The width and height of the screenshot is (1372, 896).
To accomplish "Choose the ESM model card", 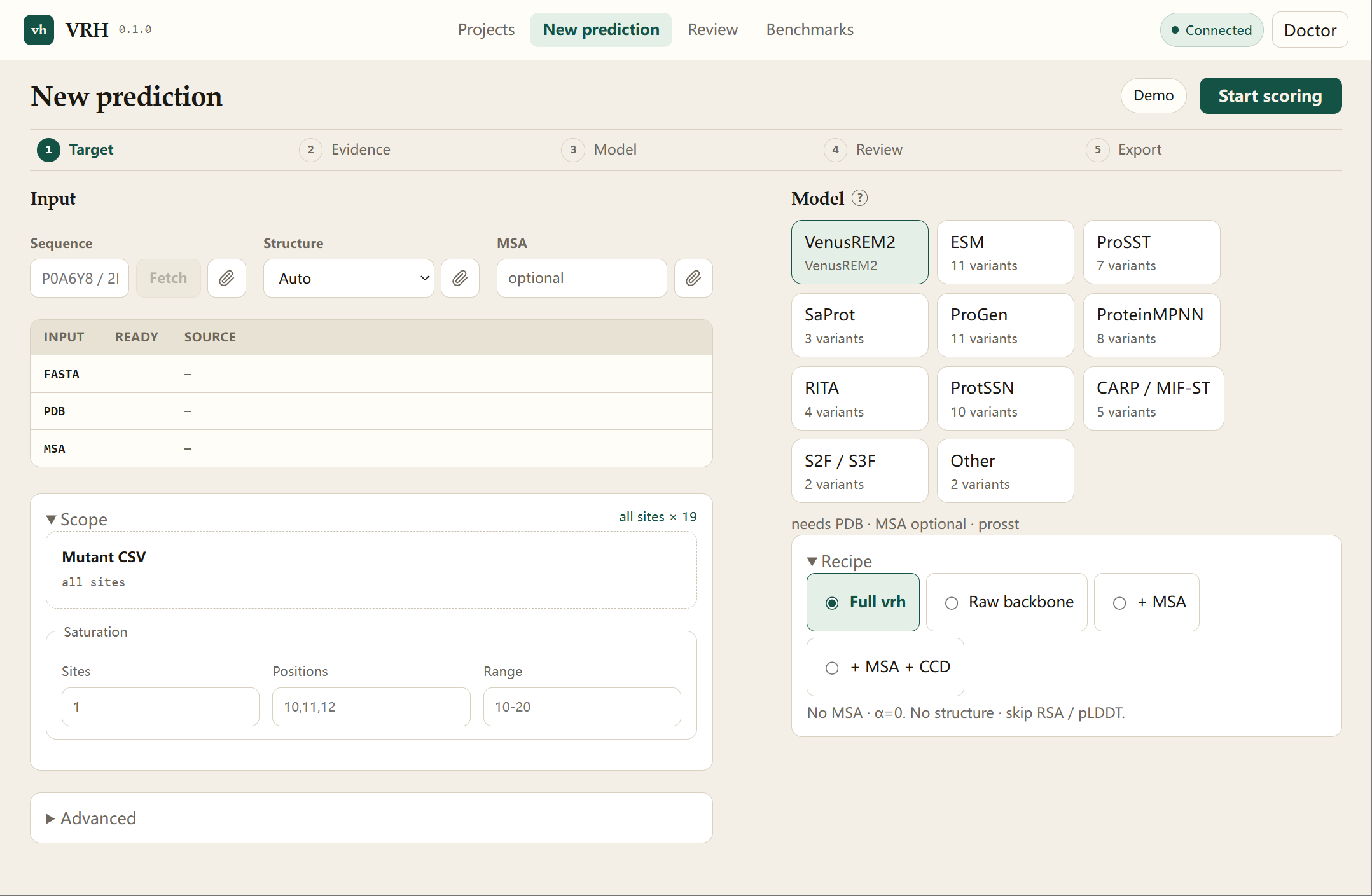I will tap(1005, 252).
